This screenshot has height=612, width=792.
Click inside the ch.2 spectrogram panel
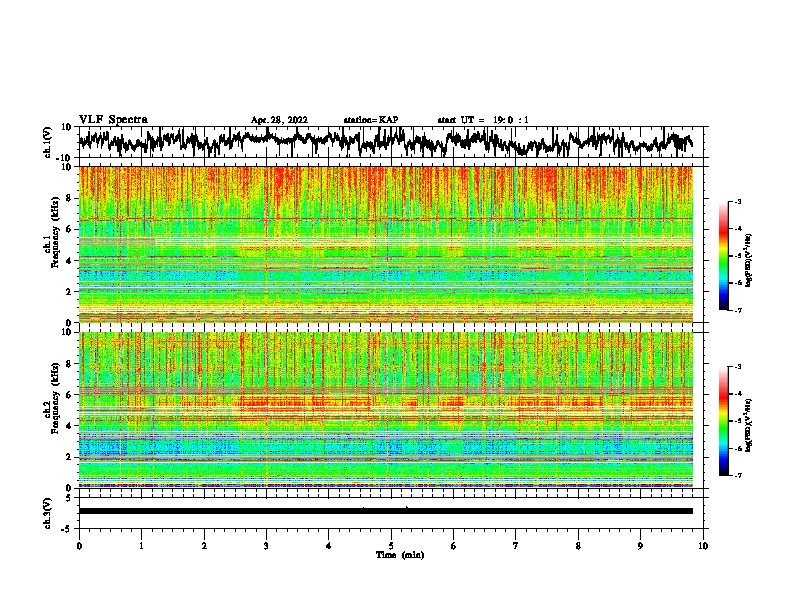pos(386,410)
